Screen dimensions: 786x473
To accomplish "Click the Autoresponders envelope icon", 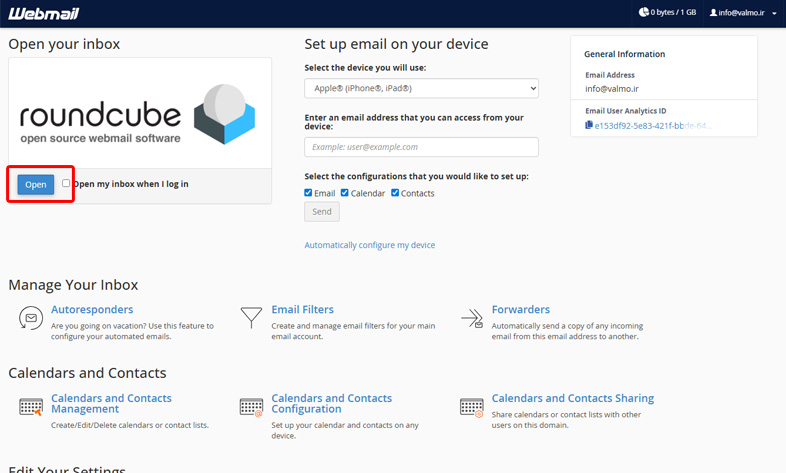I will [x=31, y=318].
